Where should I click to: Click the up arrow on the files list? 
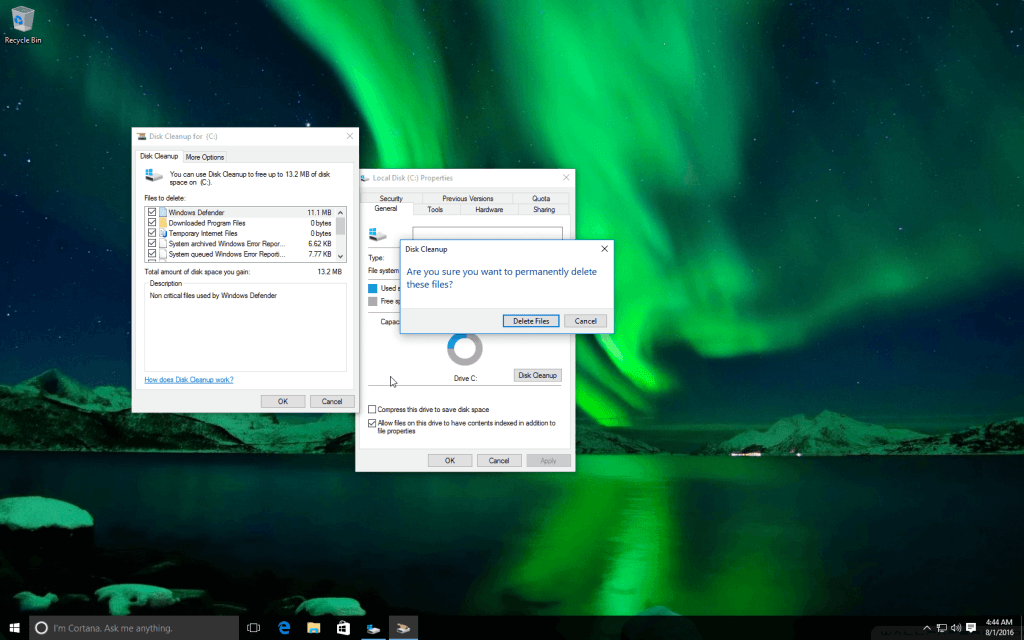(340, 212)
